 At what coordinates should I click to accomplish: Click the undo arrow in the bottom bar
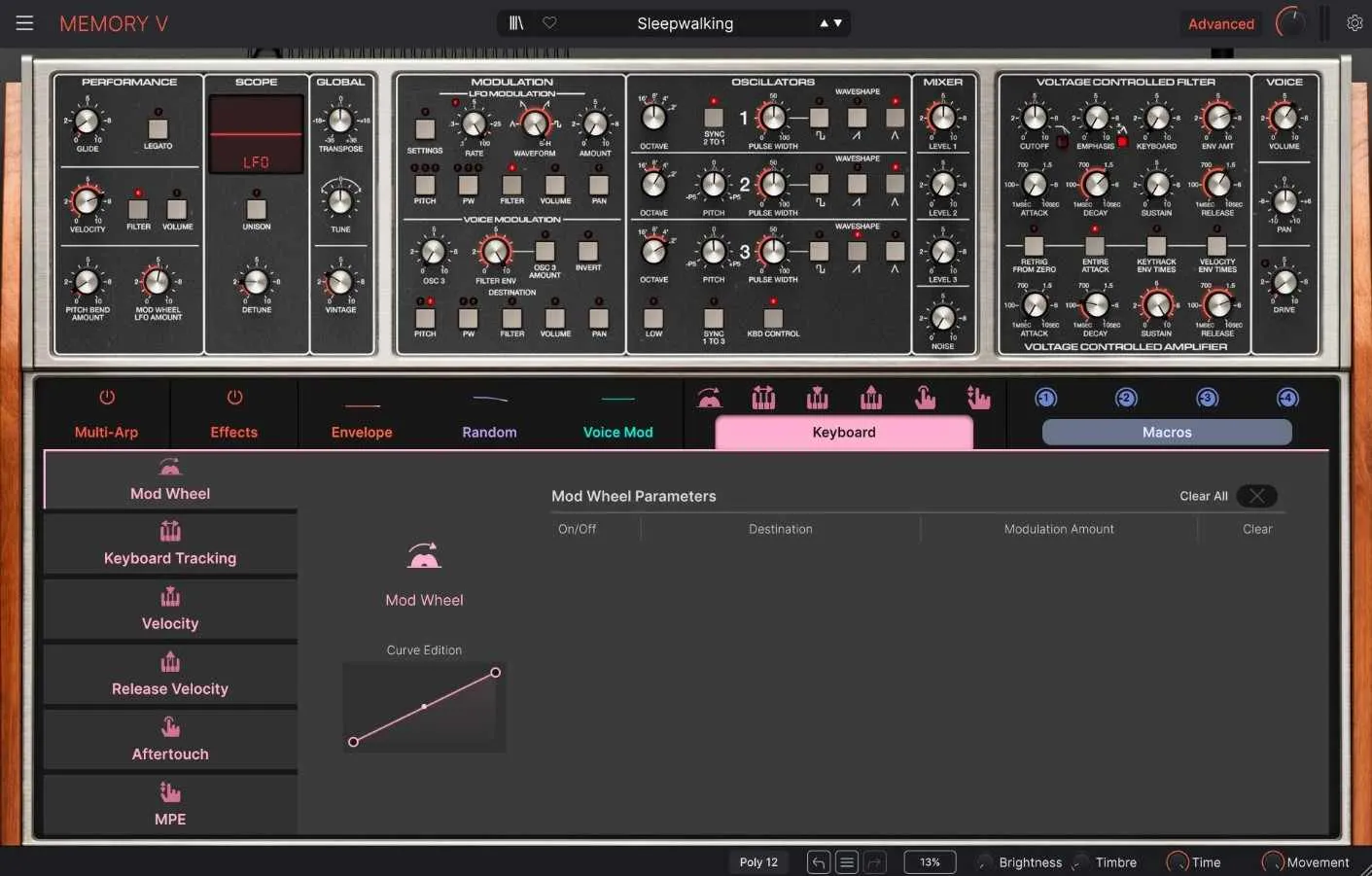(x=819, y=862)
